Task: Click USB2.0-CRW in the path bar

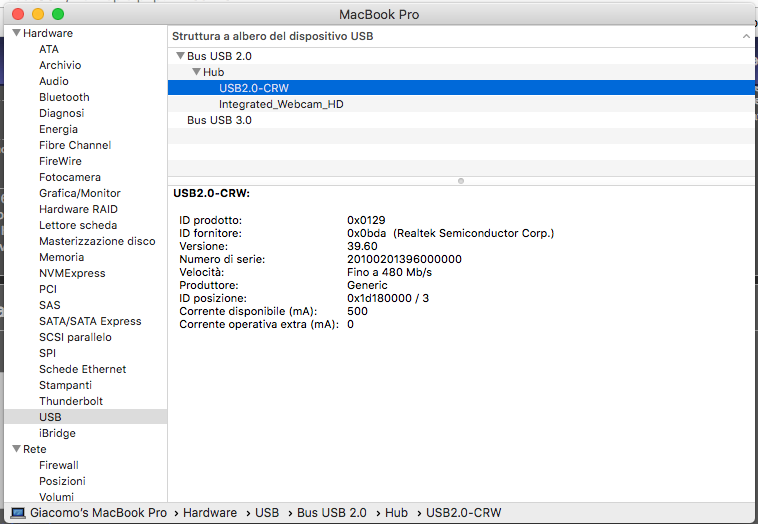Action: click(464, 513)
